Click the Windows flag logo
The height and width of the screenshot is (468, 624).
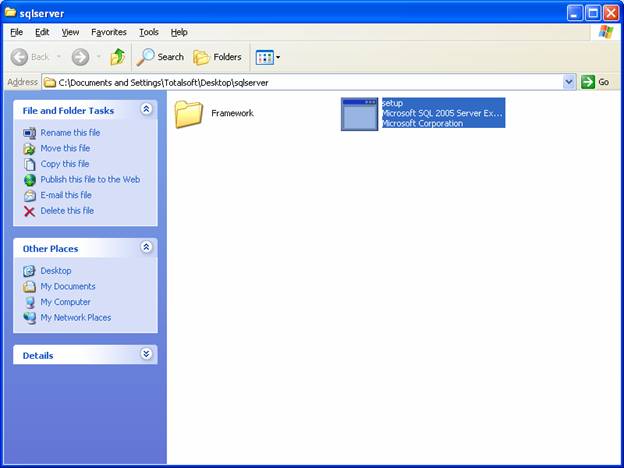click(606, 32)
